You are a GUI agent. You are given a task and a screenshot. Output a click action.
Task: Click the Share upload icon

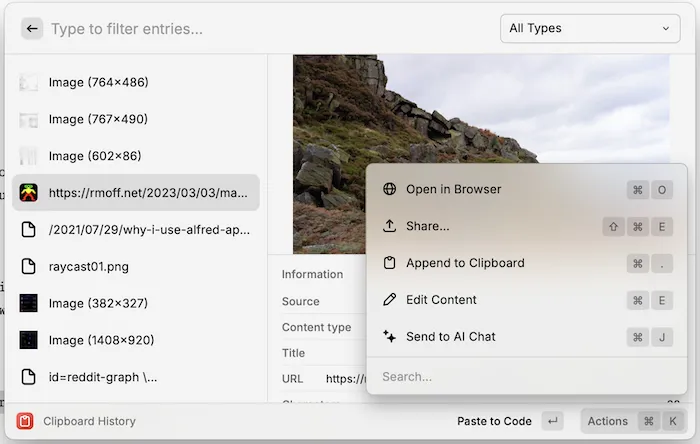pyautogui.click(x=390, y=226)
